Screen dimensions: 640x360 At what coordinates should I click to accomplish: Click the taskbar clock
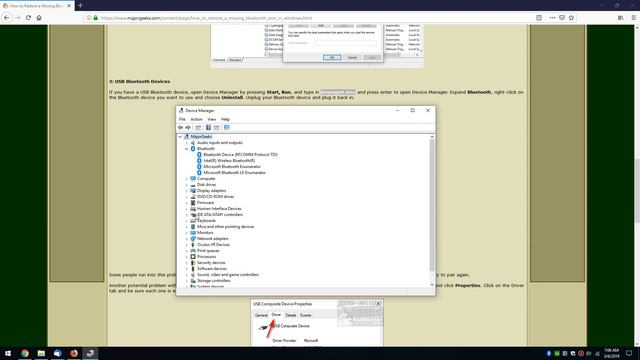click(611, 353)
